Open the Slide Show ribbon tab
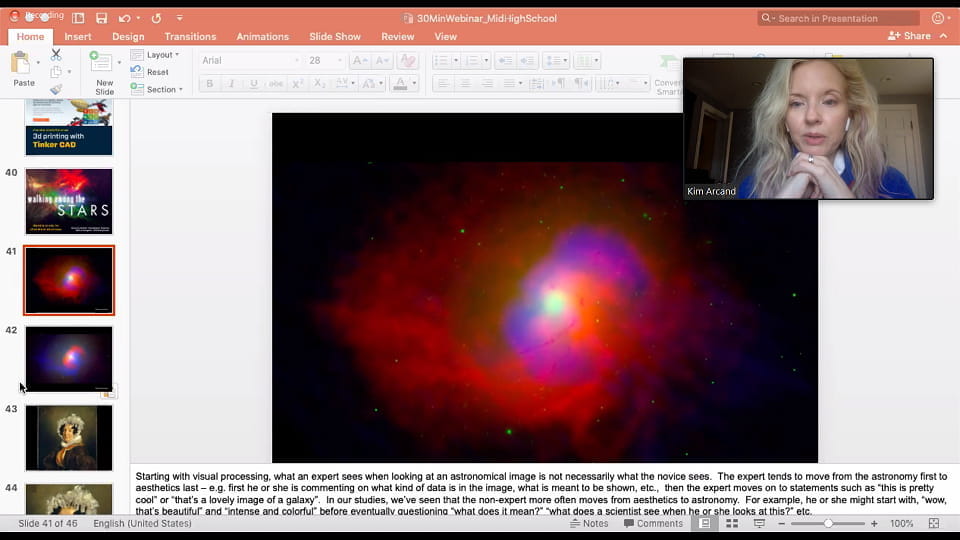Viewport: 960px width, 540px height. click(335, 37)
